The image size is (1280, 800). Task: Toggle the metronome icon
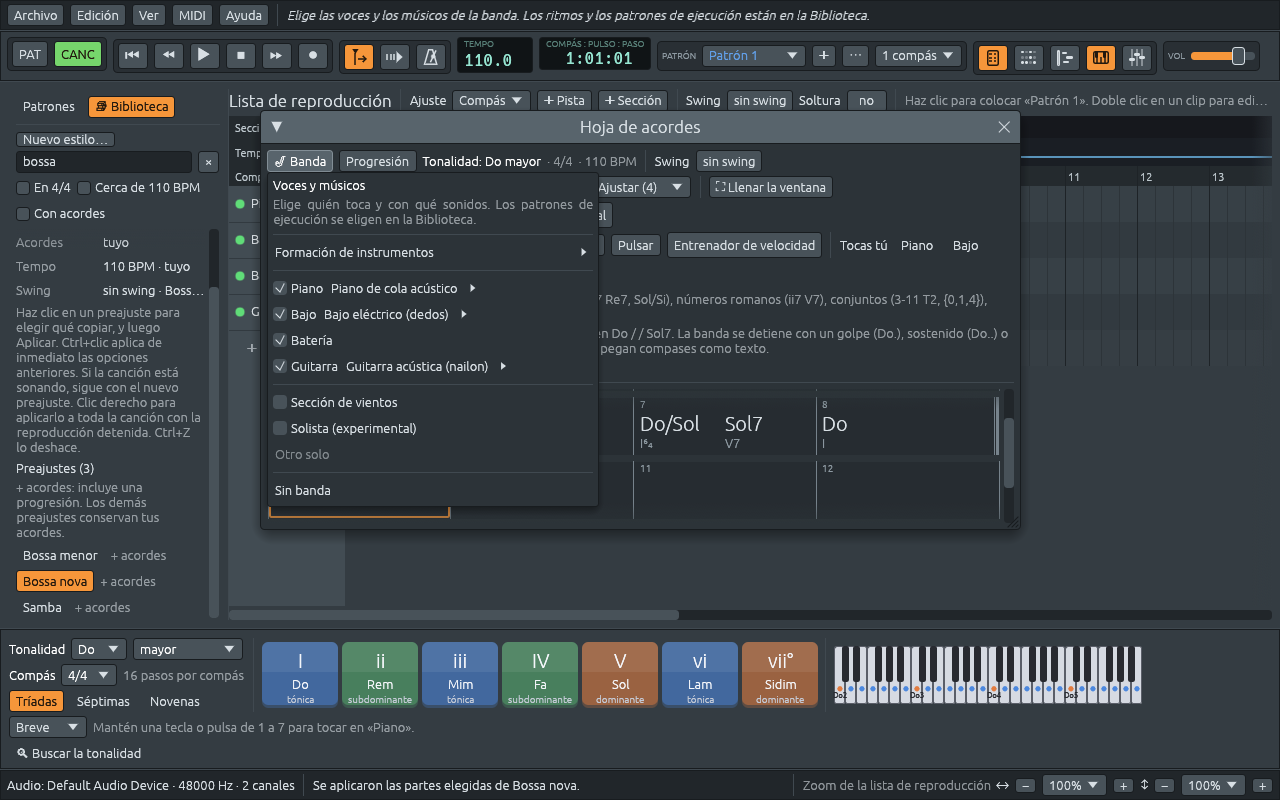[431, 57]
